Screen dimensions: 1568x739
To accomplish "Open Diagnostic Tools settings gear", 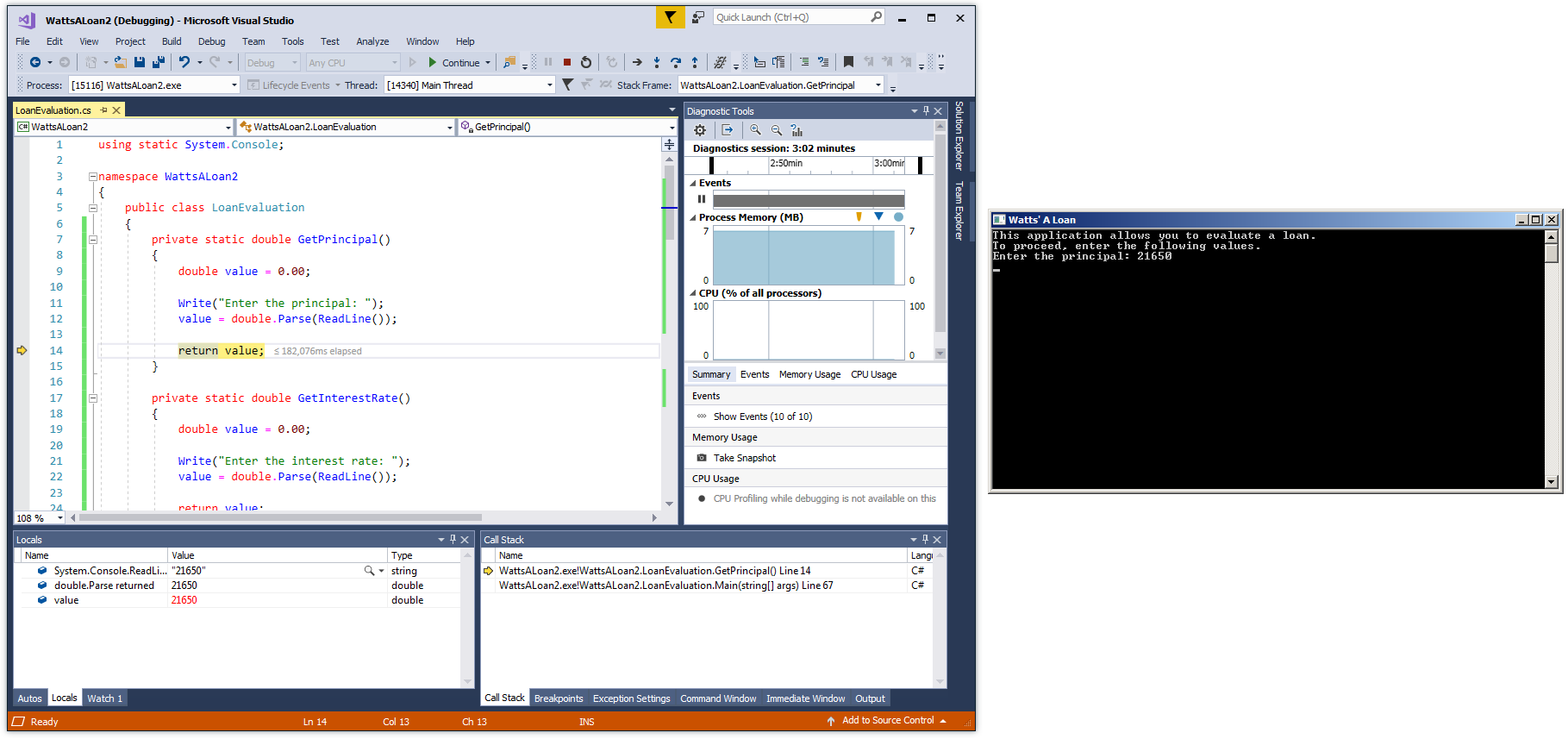I will click(x=700, y=130).
